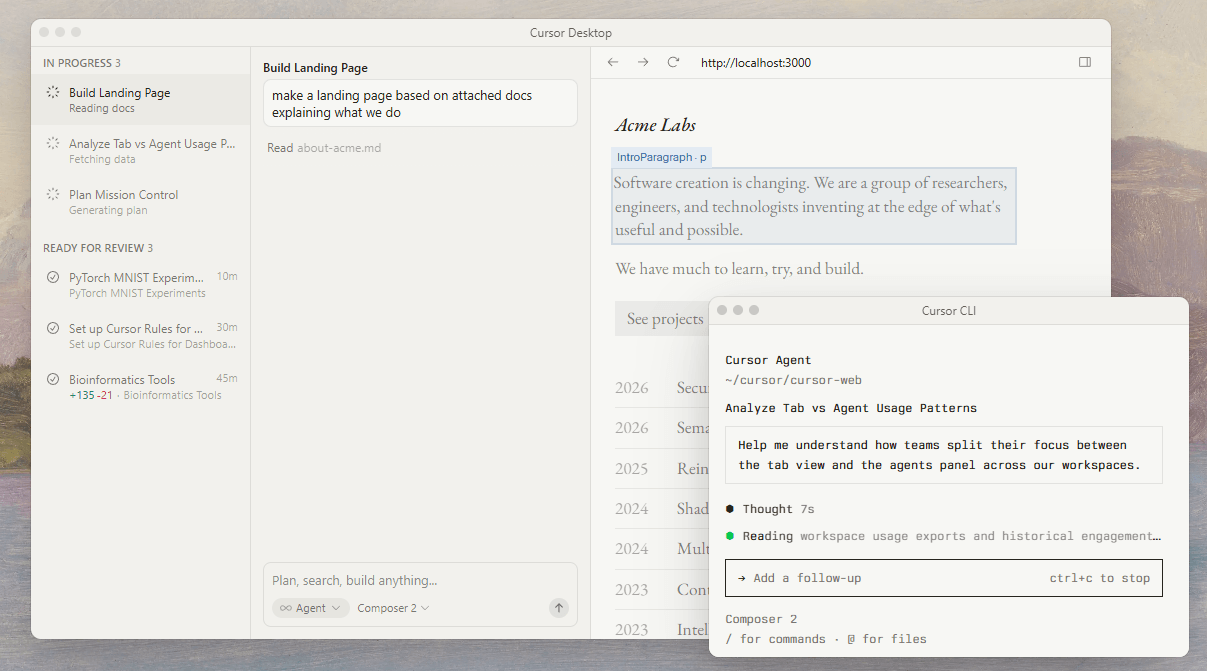Open the Composer 2 model dropdown
Image resolution: width=1207 pixels, height=671 pixels.
coord(393,607)
